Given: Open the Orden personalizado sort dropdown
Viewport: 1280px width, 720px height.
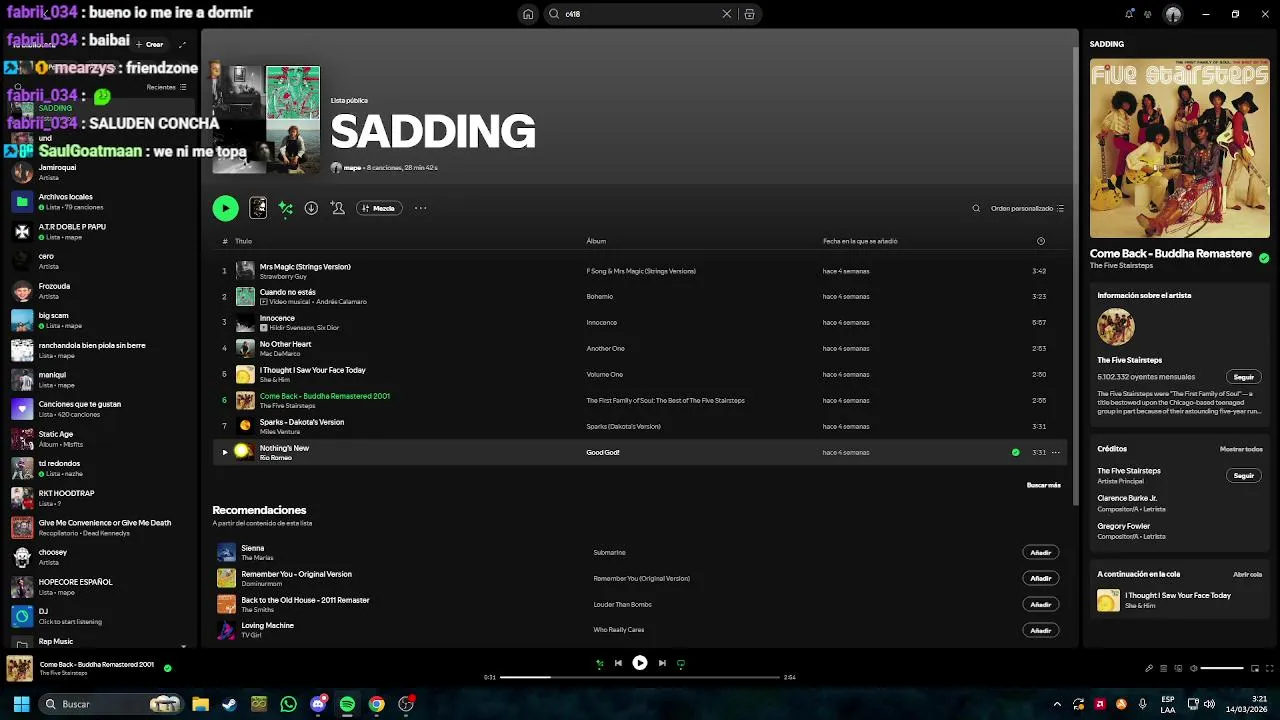Looking at the screenshot, I should 1027,208.
